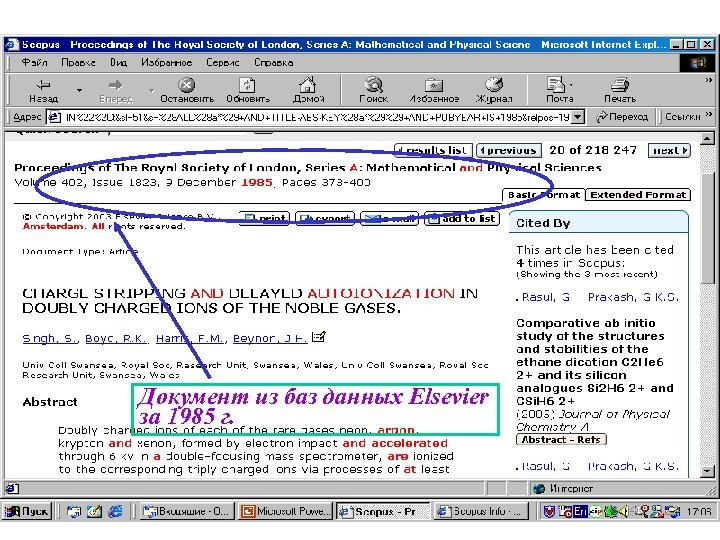Launch Internet Explorer from quick launch
Screen dimensions: 720x540
tap(115, 512)
